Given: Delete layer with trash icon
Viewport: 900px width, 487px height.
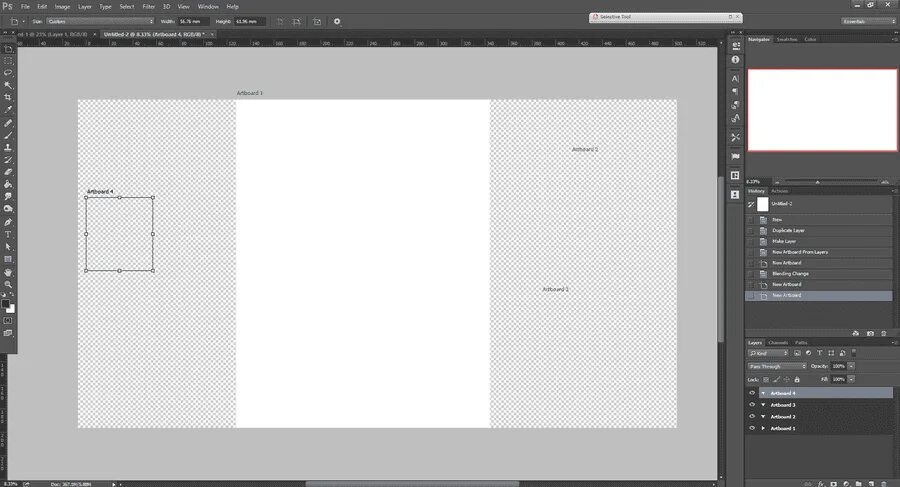Looking at the screenshot, I should click(x=884, y=484).
